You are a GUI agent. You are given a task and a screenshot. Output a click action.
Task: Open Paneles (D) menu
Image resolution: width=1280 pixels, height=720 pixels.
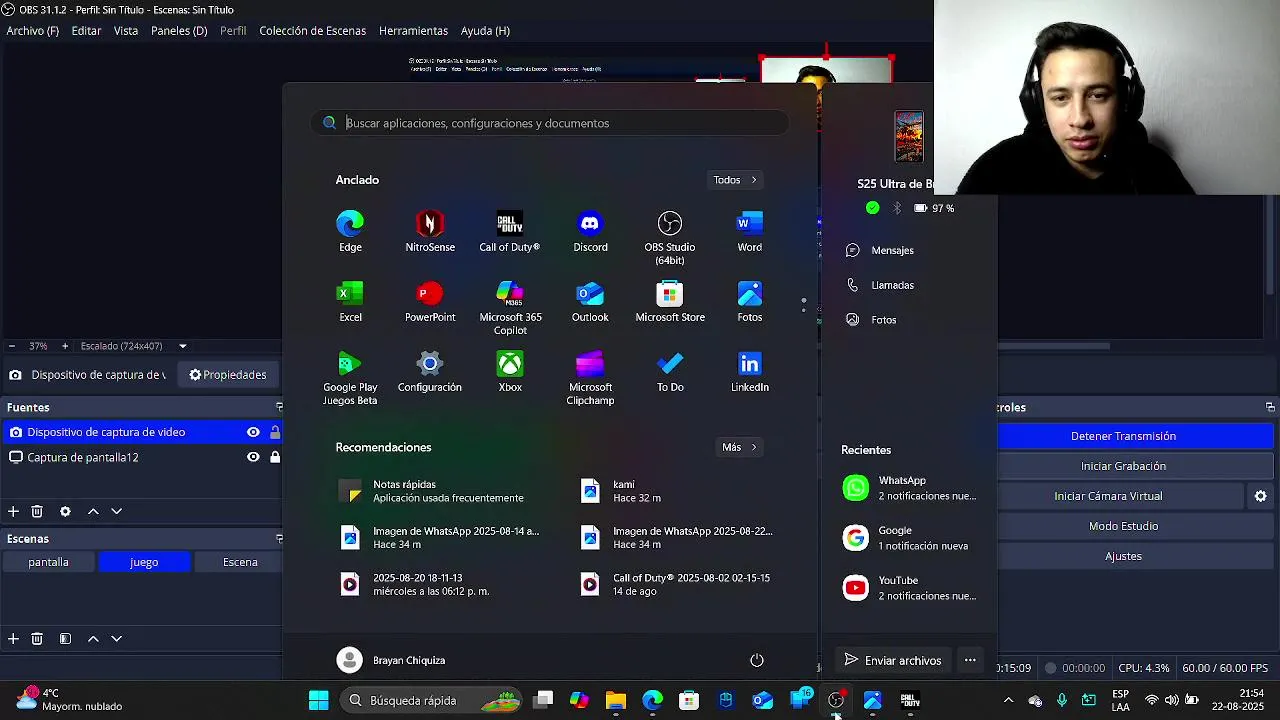[179, 31]
